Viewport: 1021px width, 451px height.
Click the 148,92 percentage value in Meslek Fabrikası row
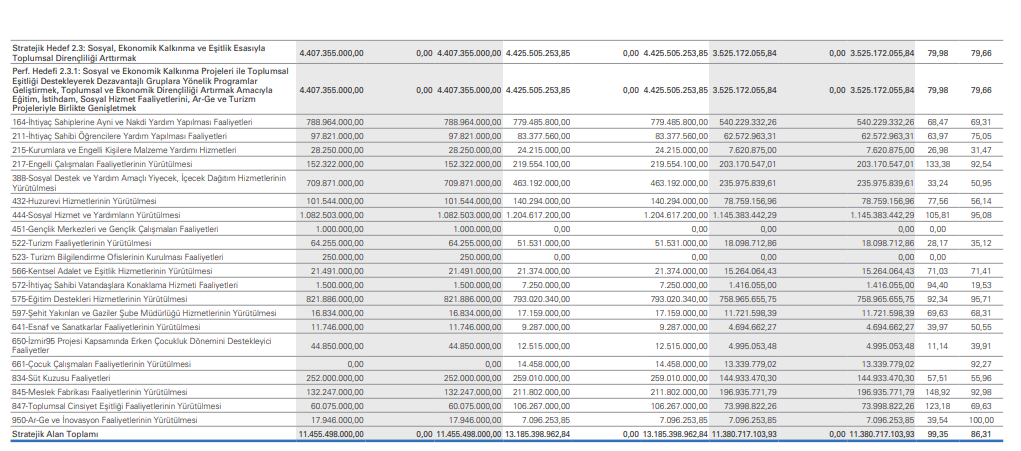coord(937,393)
